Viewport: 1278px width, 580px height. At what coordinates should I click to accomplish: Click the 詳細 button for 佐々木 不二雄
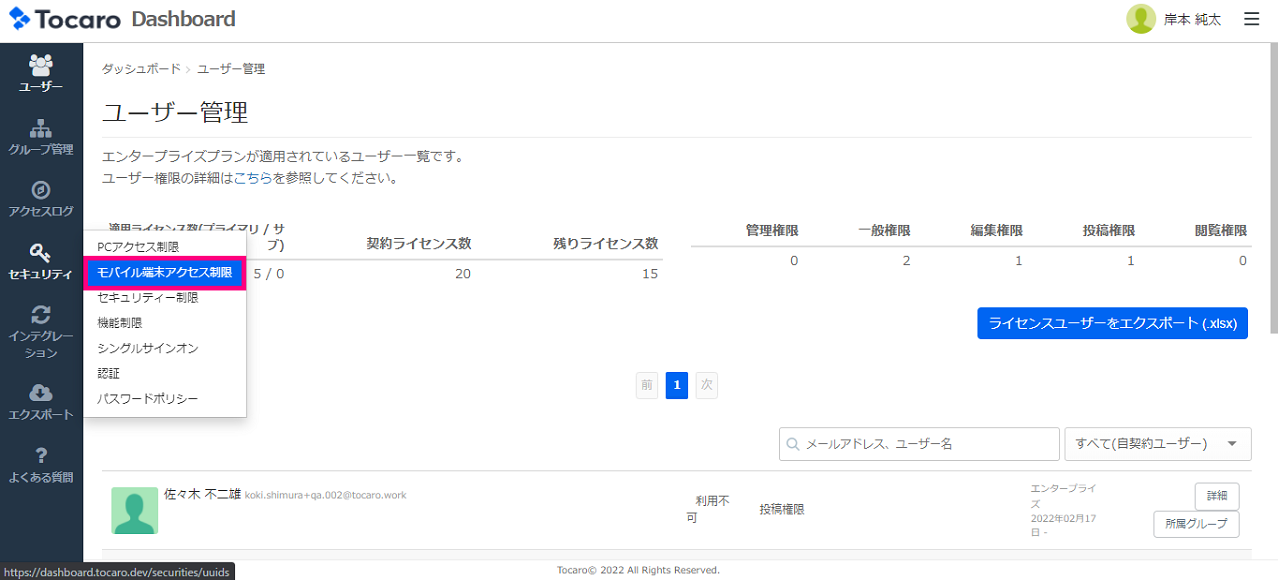click(1217, 496)
